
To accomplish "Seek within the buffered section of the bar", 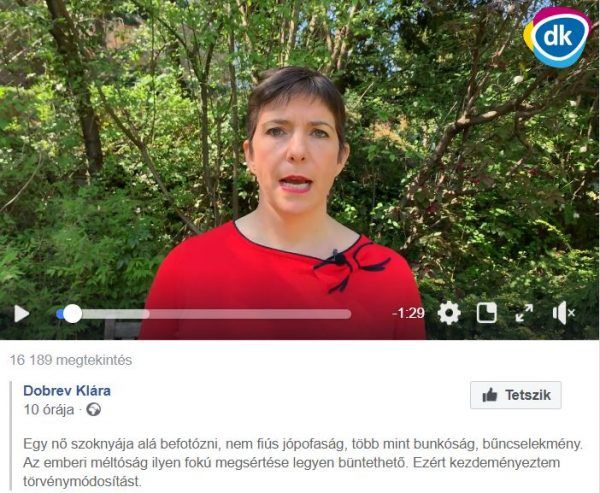I will pyautogui.click(x=115, y=314).
